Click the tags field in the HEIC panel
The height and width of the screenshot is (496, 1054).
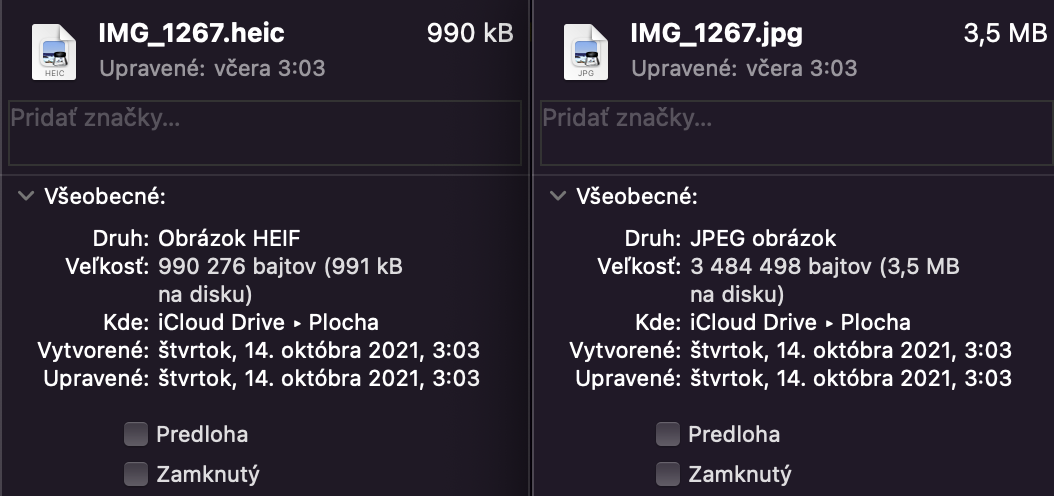265,133
